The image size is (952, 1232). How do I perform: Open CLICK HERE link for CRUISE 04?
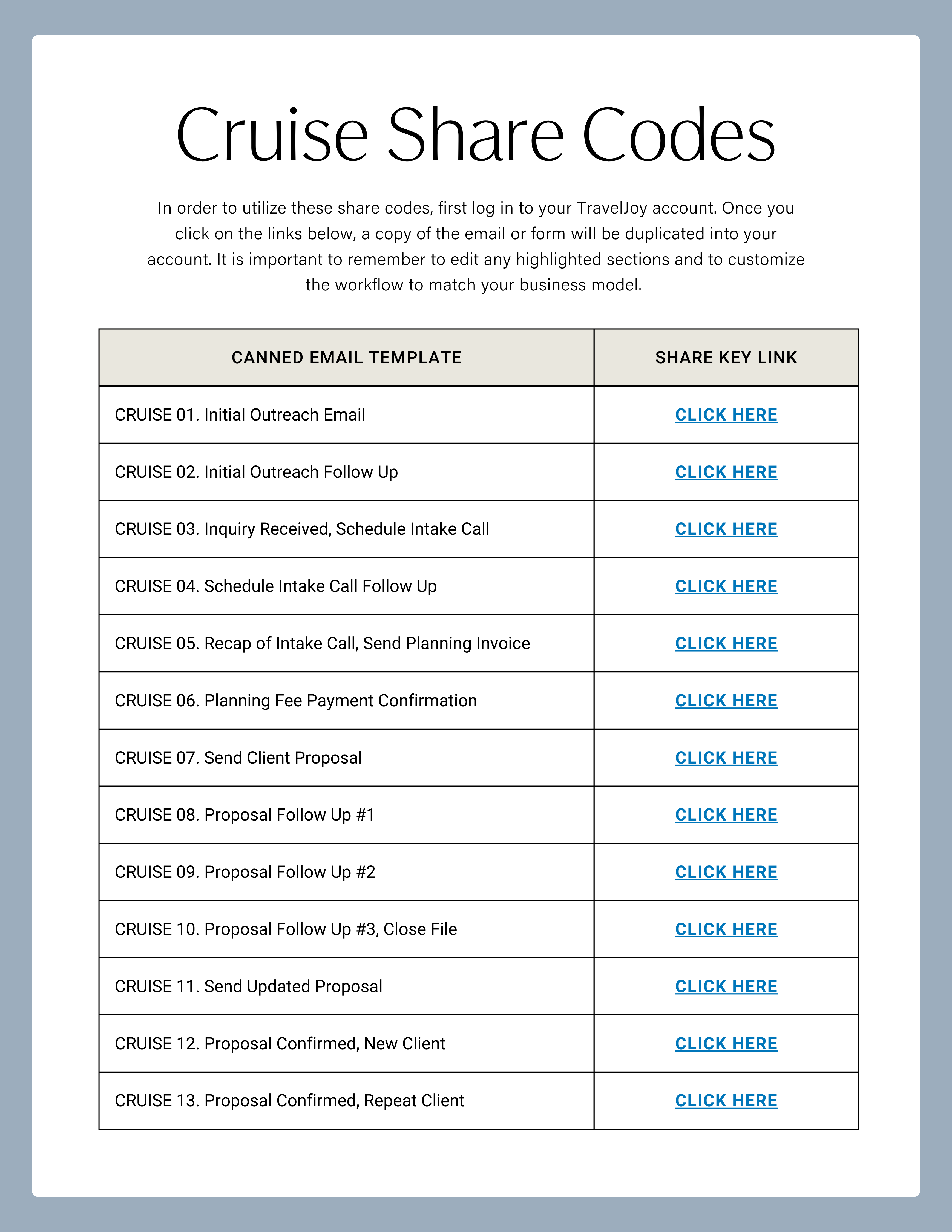726,586
